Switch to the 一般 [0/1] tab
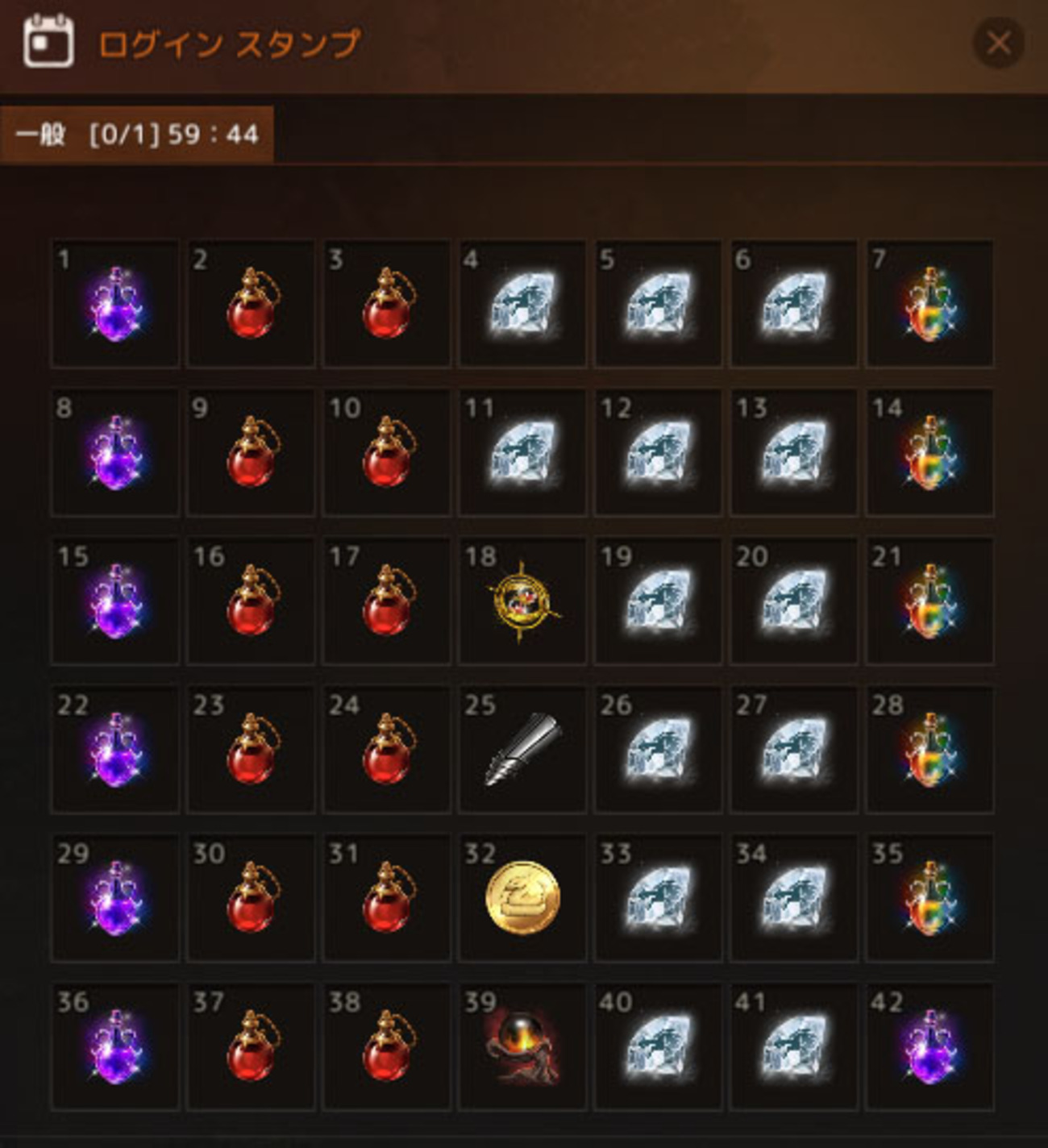This screenshot has width=1048, height=1148. [x=137, y=134]
